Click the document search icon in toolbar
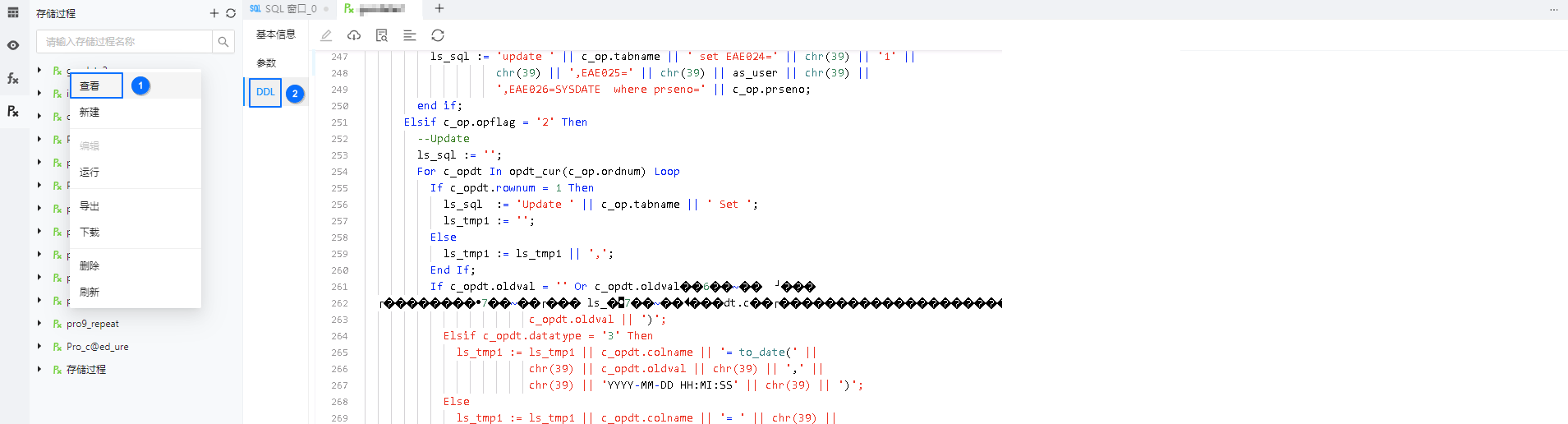This screenshot has height=424, width=1568. [382, 35]
